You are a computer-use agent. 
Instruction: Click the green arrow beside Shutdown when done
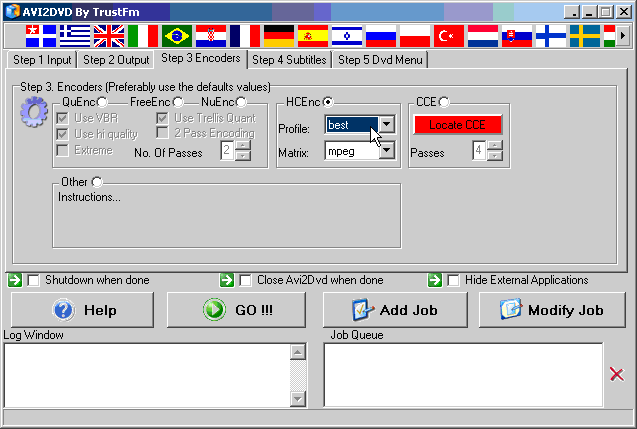(x=15, y=280)
